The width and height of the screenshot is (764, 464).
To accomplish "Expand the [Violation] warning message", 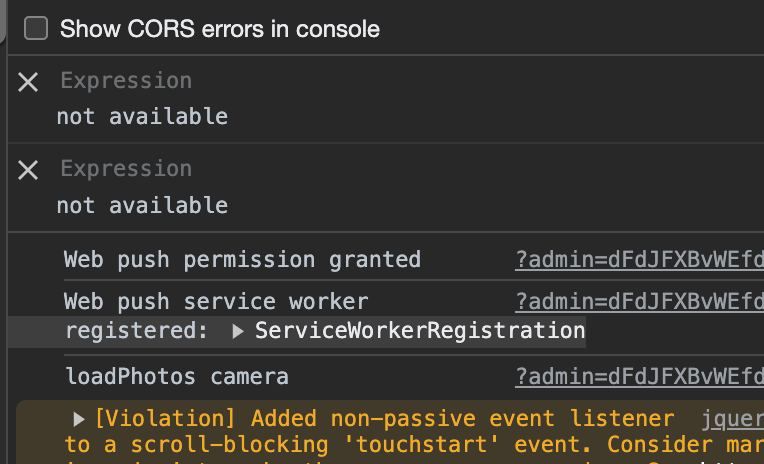I will pyautogui.click(x=79, y=419).
